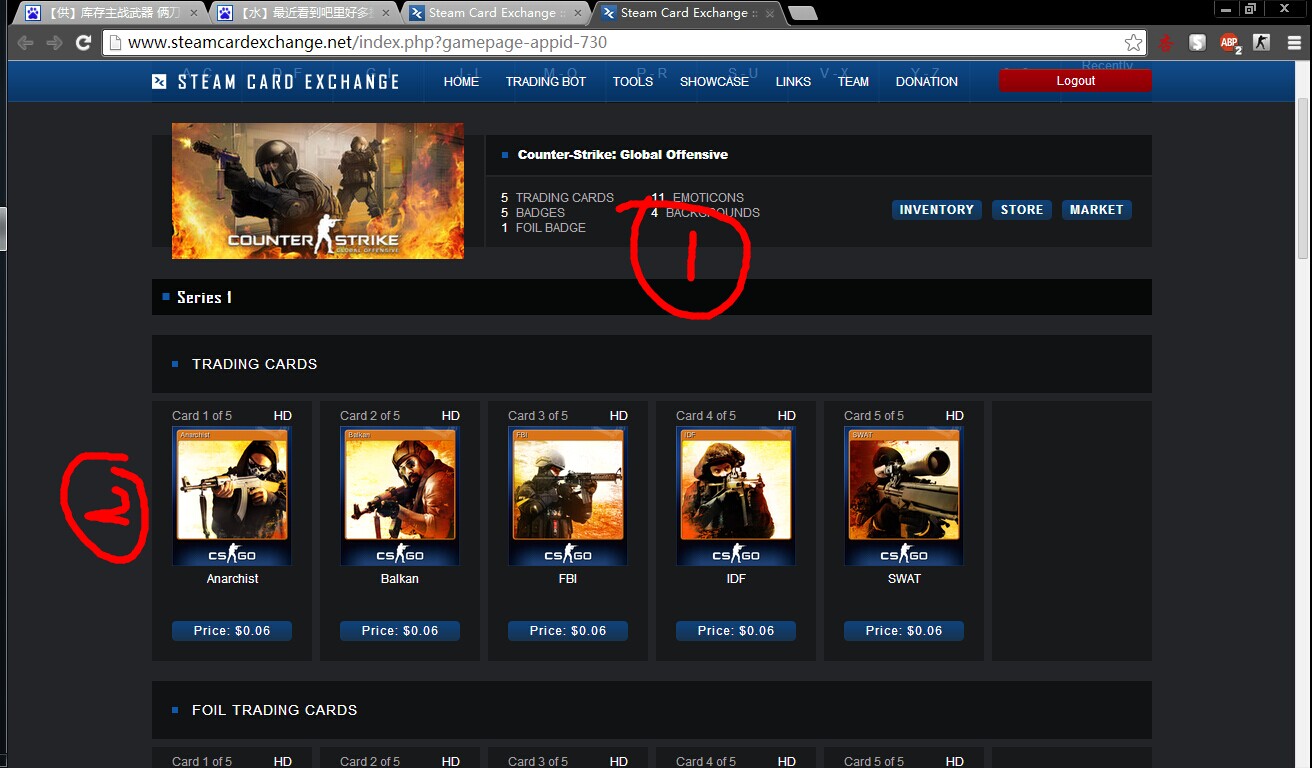Click the "Counter-Strike: Global Offensive" title text
1312x768 pixels.
point(623,155)
